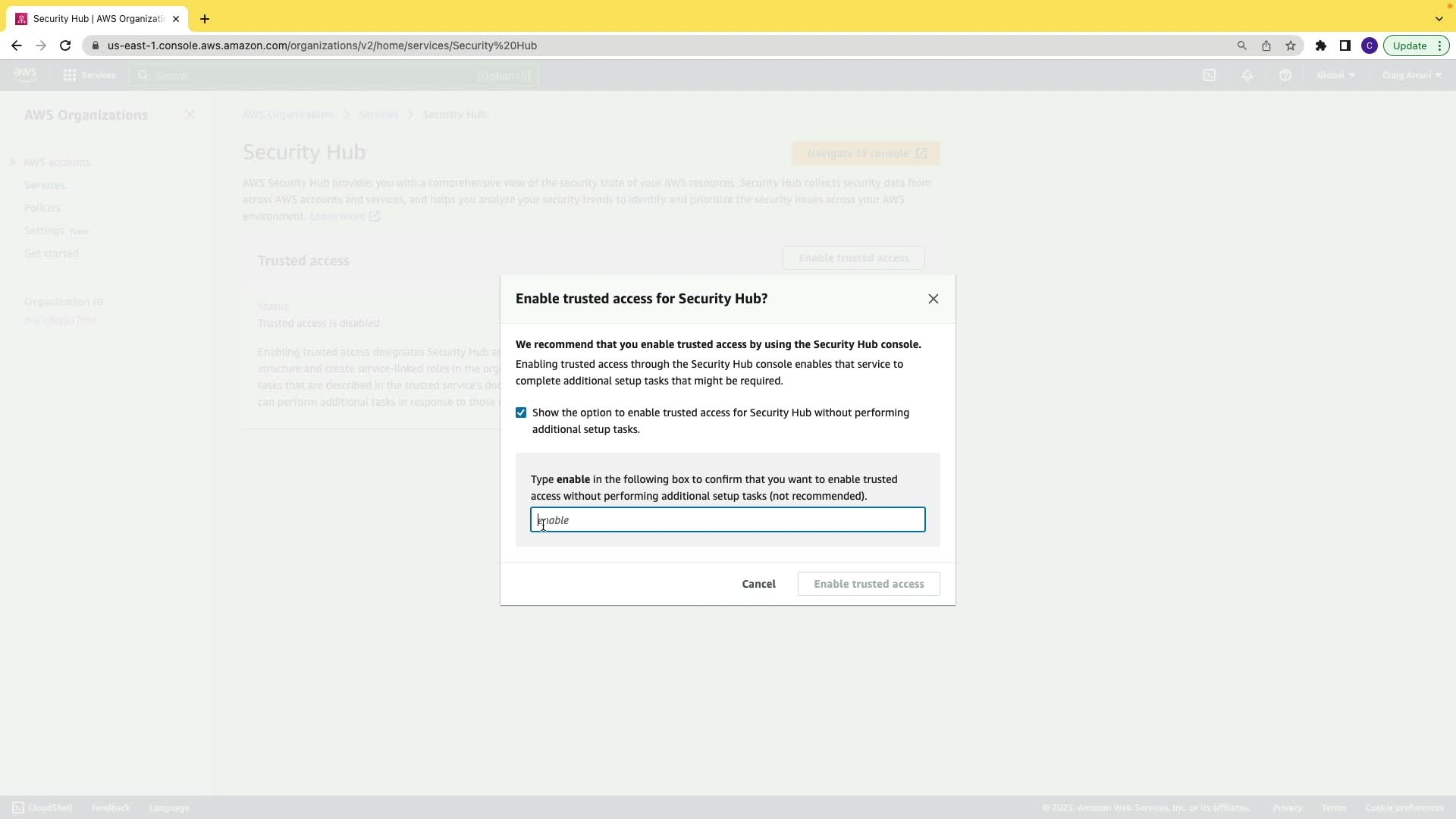
Task: Open the Craig Arcuri account menu
Action: pyautogui.click(x=1411, y=75)
